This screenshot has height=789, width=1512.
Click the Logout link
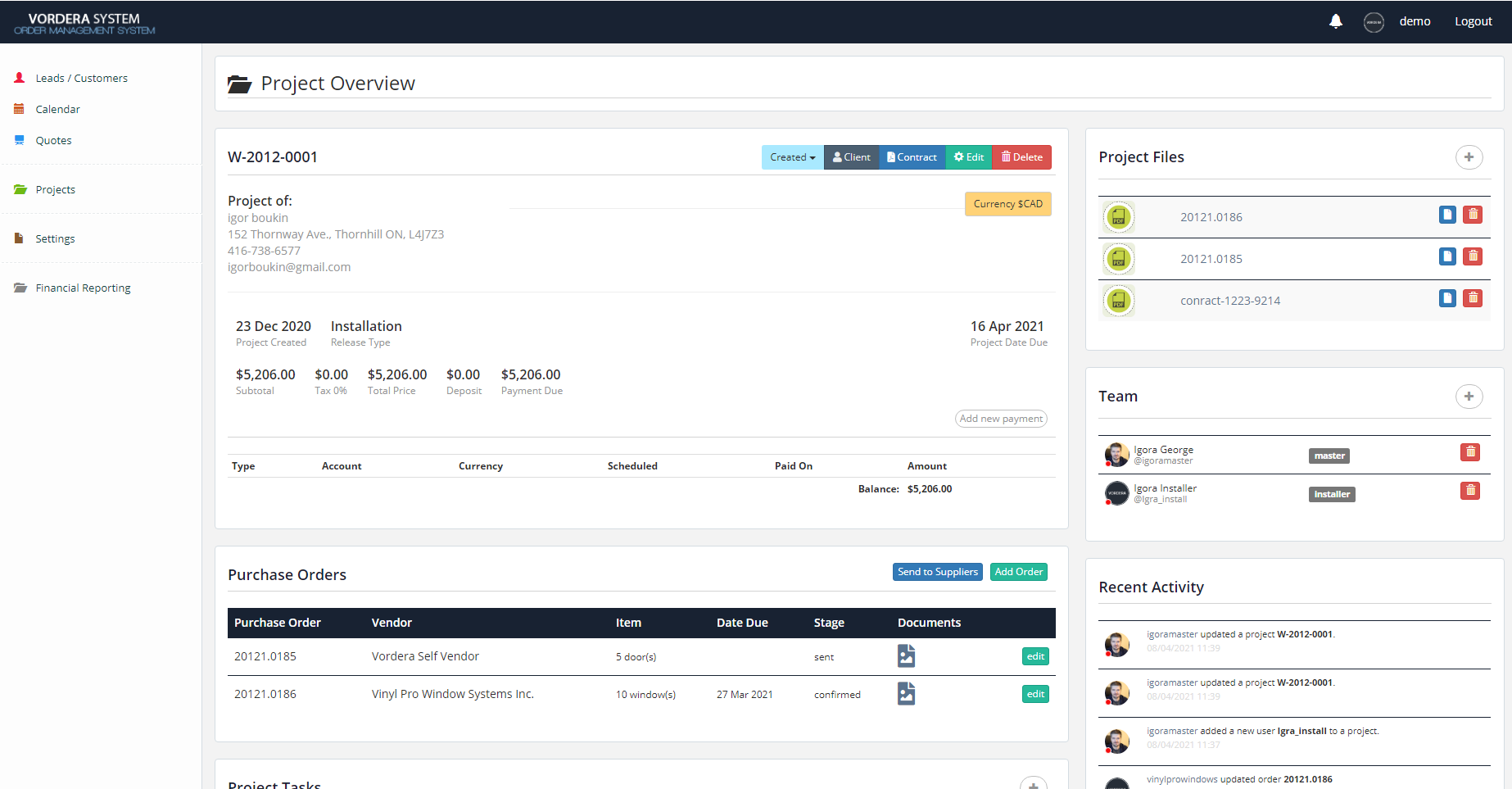point(1473,21)
